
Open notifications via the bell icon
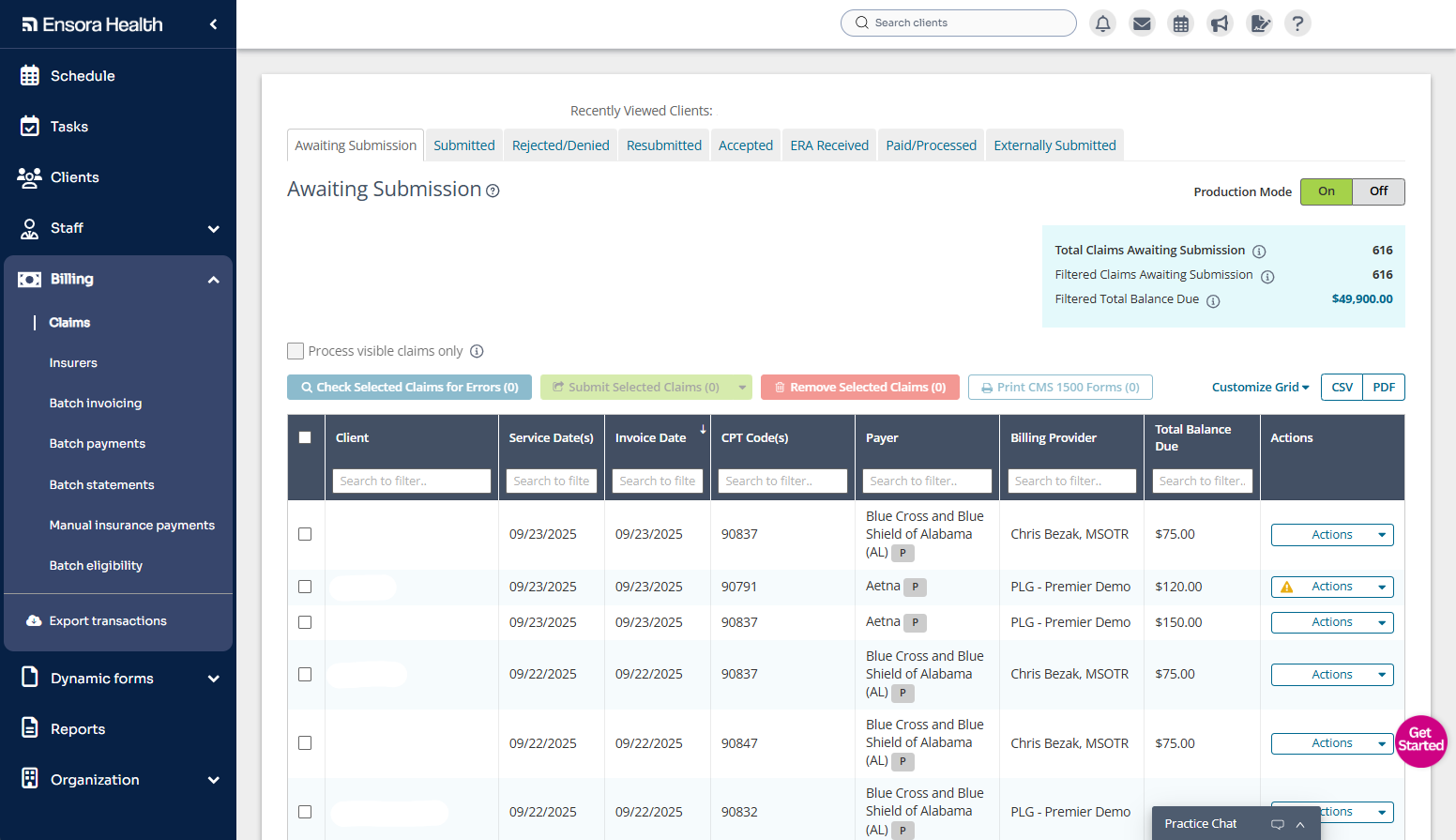pos(1102,23)
